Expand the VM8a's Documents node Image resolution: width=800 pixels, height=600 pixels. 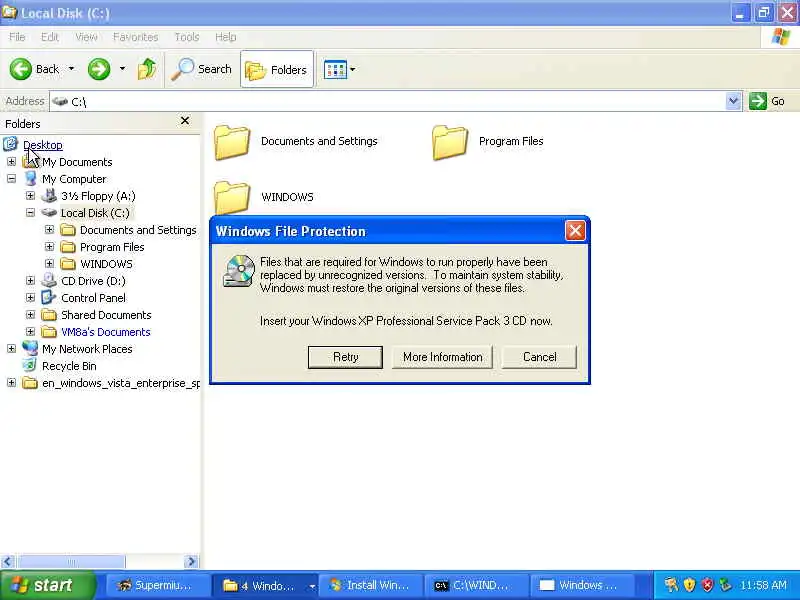click(x=30, y=332)
